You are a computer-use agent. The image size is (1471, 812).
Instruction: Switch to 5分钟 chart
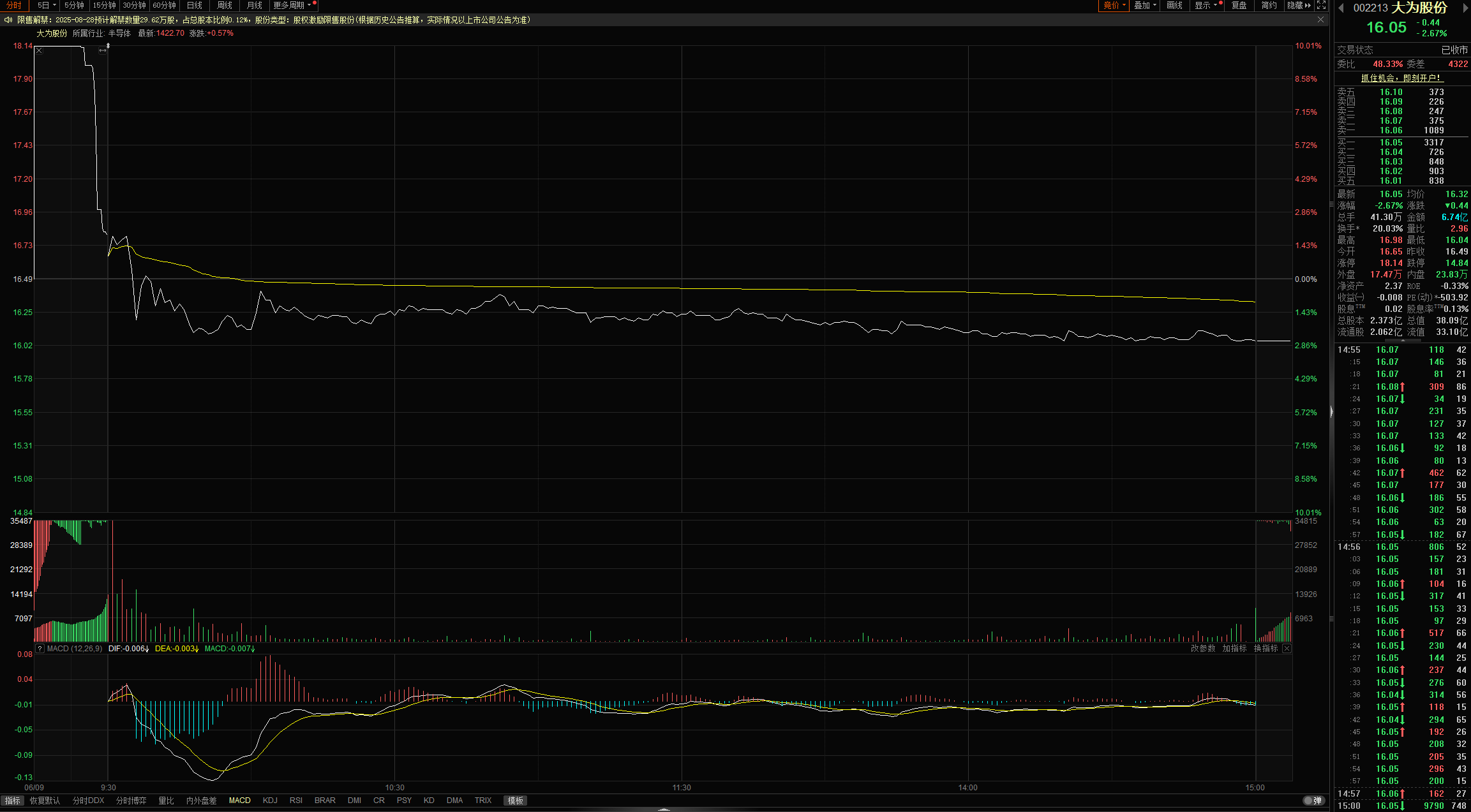[x=74, y=5]
